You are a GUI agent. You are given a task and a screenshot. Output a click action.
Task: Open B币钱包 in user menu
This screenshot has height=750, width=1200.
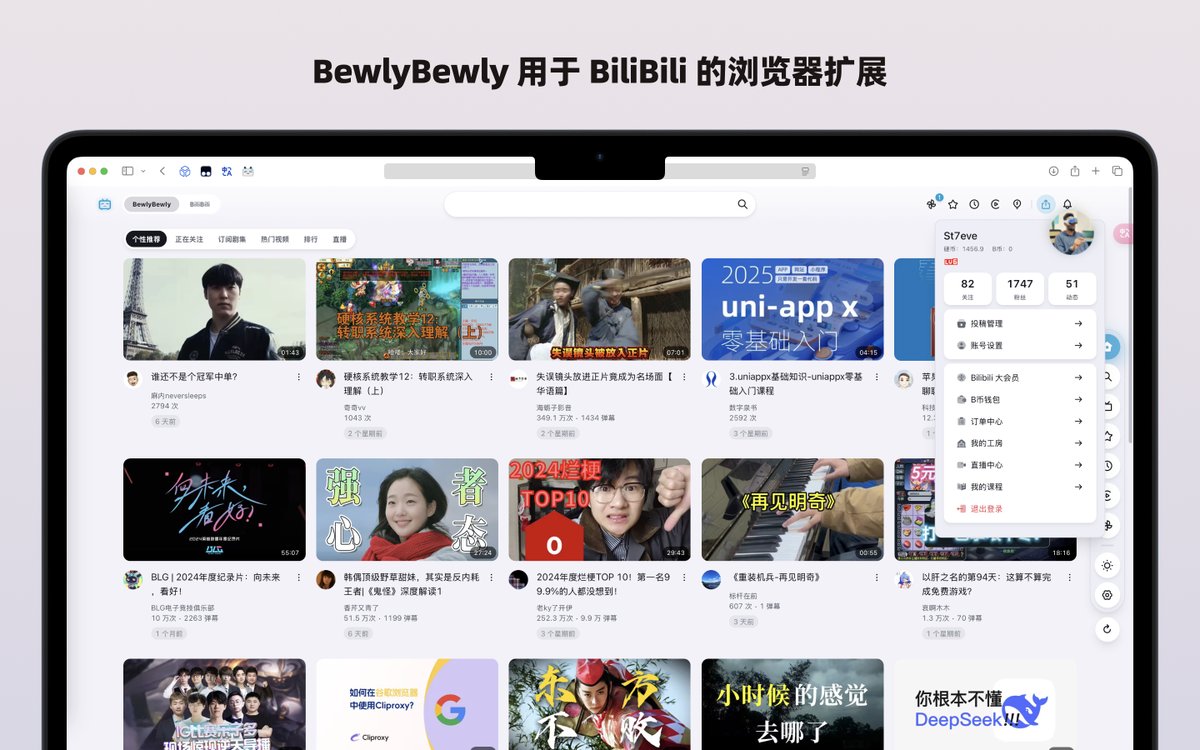(x=1019, y=400)
